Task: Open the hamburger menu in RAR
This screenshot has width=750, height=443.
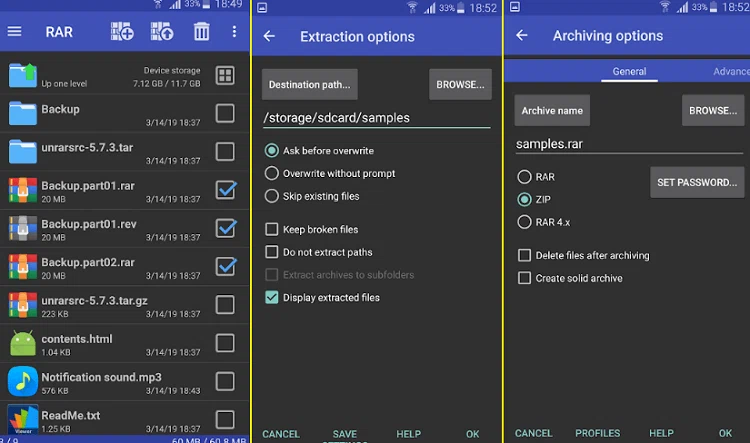Action: coord(14,32)
